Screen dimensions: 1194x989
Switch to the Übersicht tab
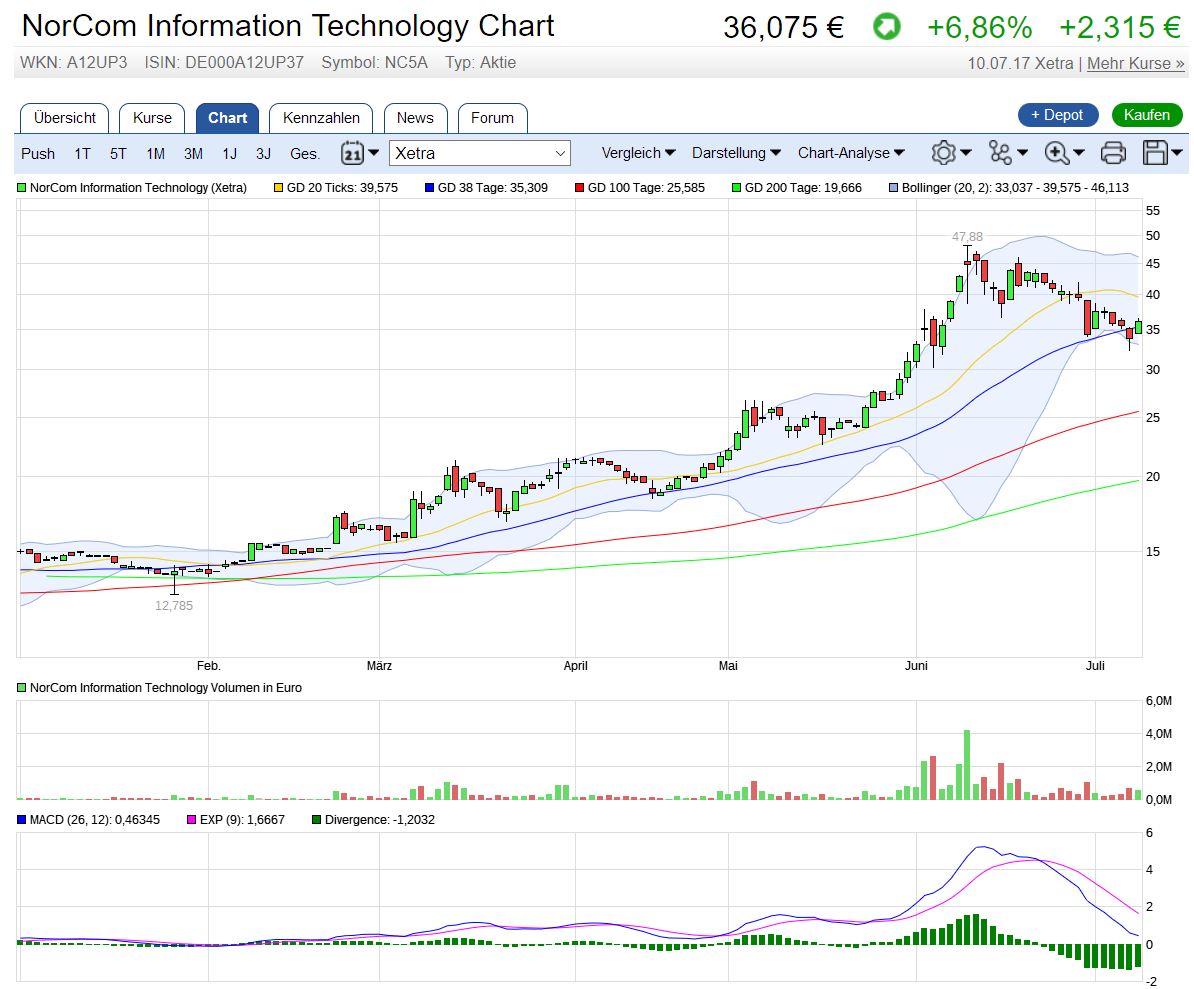(65, 118)
